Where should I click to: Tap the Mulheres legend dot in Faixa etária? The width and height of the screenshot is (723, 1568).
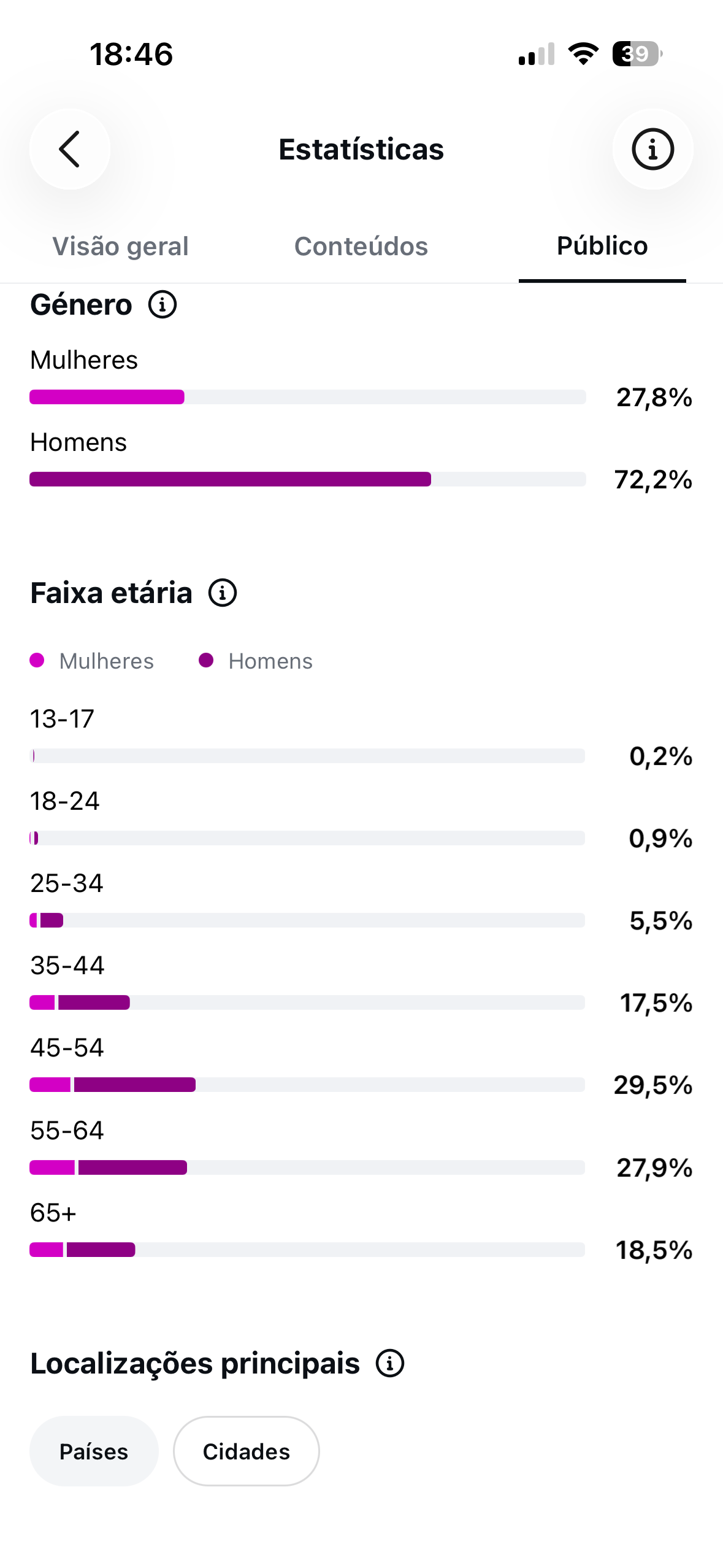click(x=37, y=660)
